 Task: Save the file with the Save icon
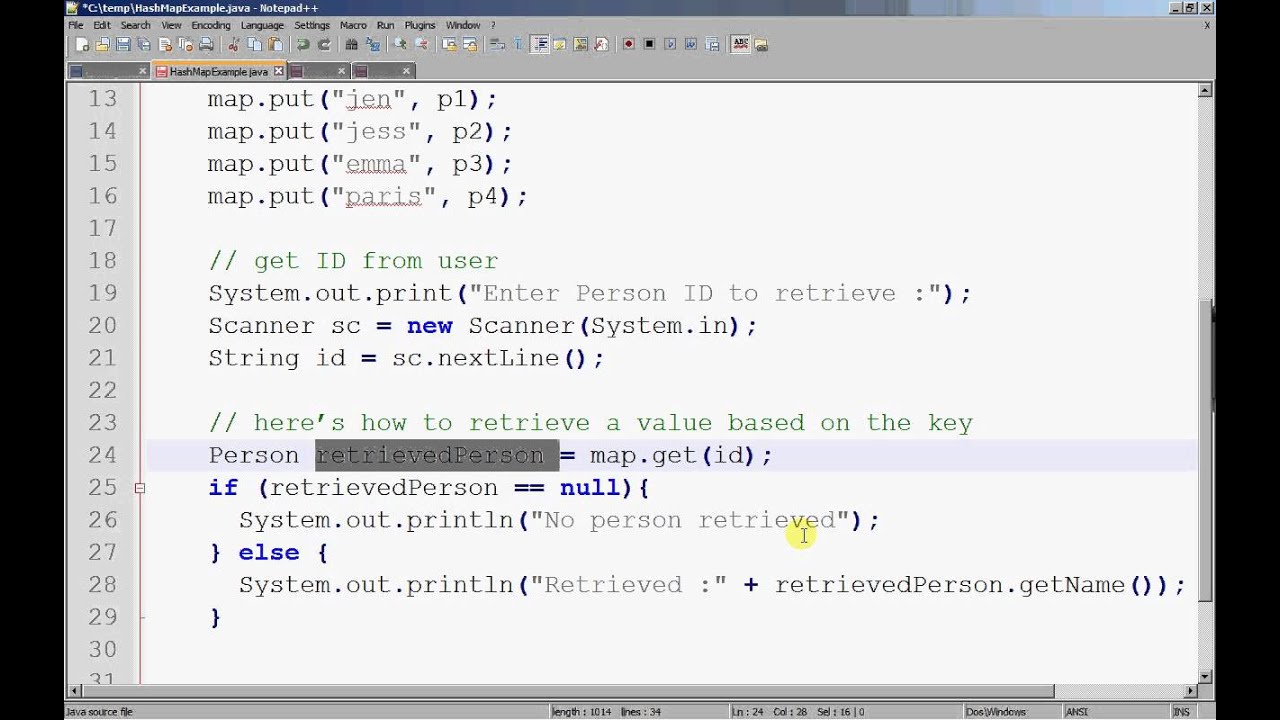pos(123,44)
